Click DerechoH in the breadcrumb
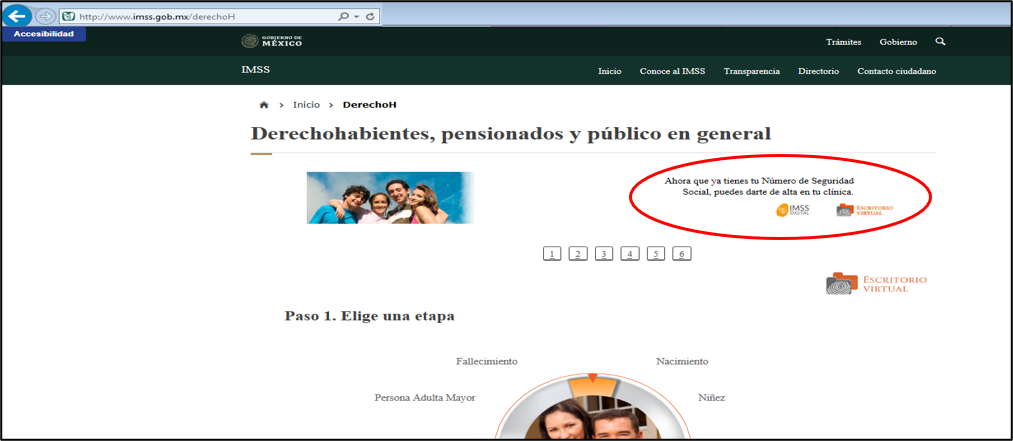 (x=370, y=104)
